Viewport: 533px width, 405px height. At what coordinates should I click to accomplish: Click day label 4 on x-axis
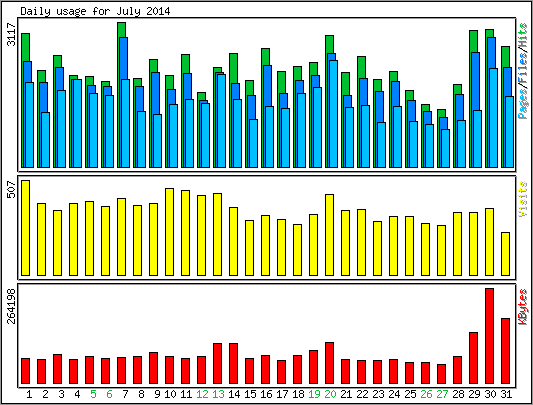click(x=77, y=394)
